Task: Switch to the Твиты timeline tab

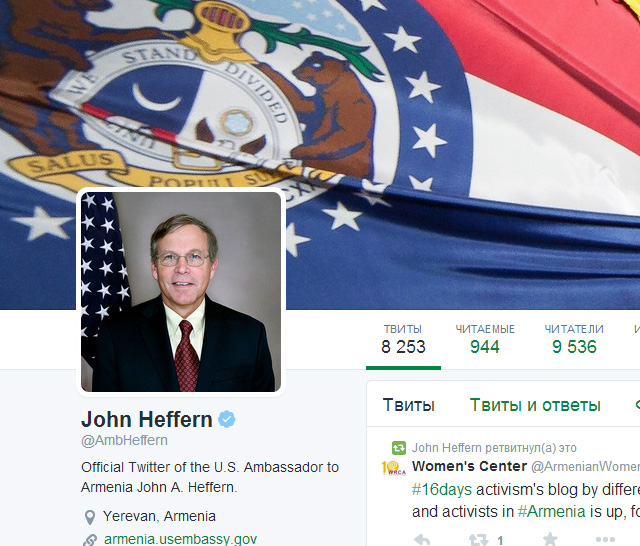Action: click(x=409, y=405)
